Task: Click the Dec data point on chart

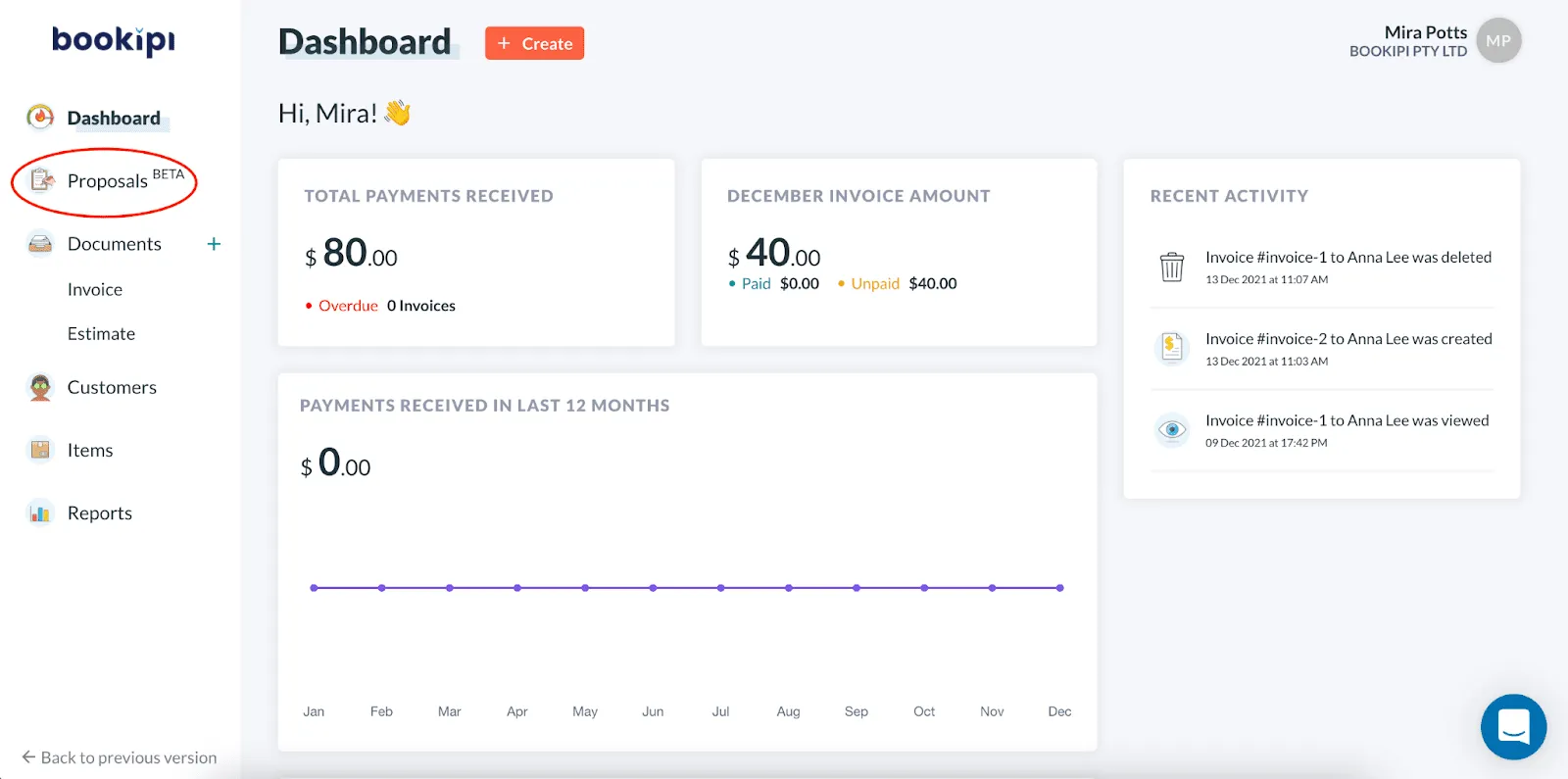Action: pos(1059,588)
